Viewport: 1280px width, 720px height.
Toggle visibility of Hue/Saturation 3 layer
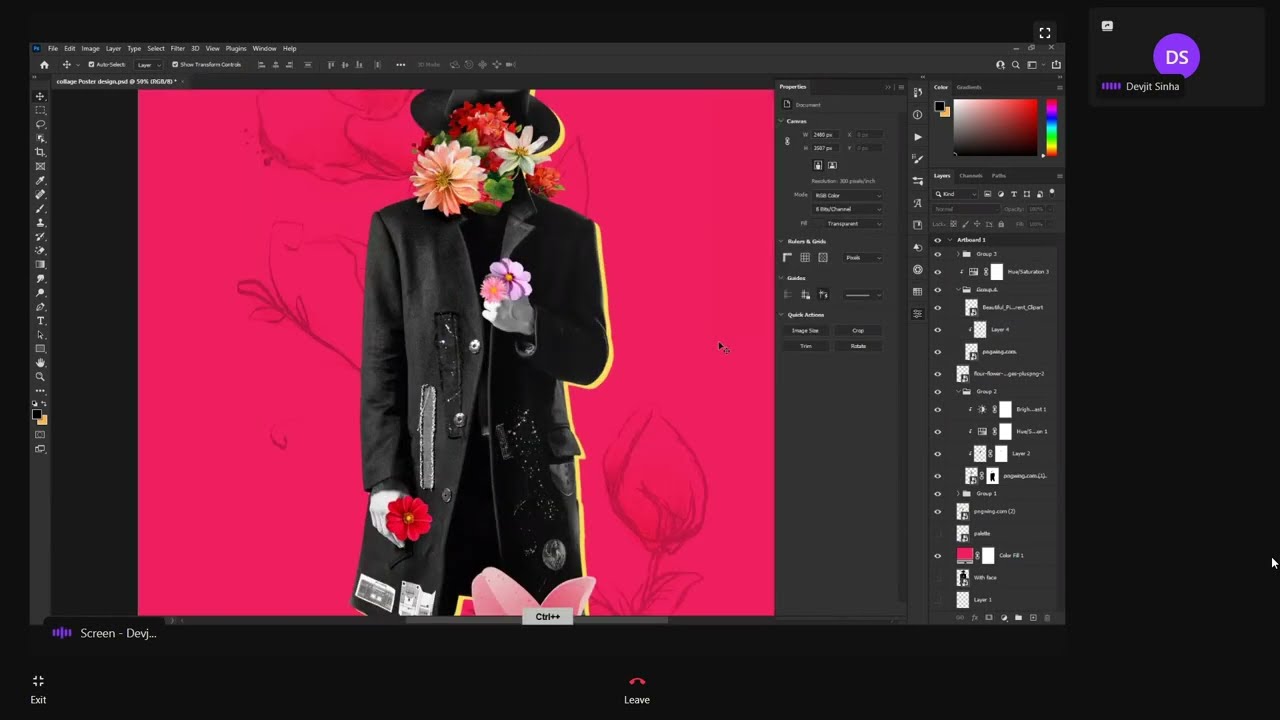(937, 272)
